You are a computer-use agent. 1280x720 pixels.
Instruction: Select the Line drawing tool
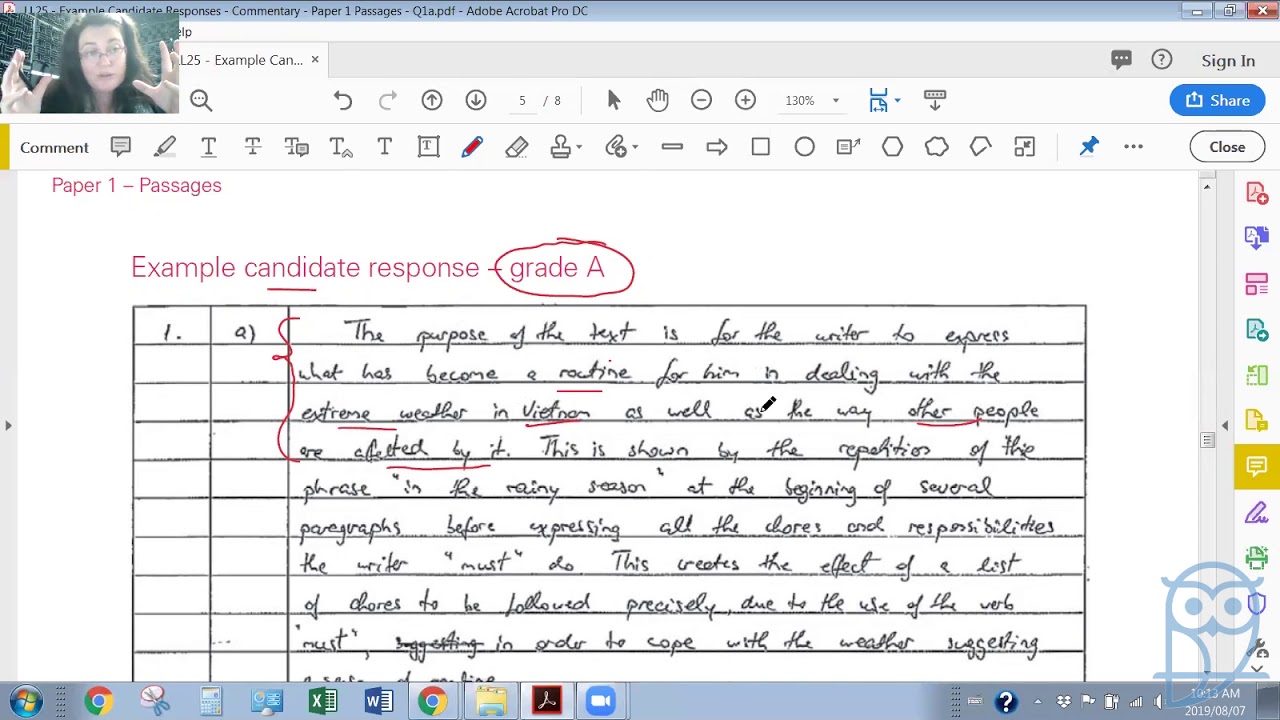[x=672, y=147]
